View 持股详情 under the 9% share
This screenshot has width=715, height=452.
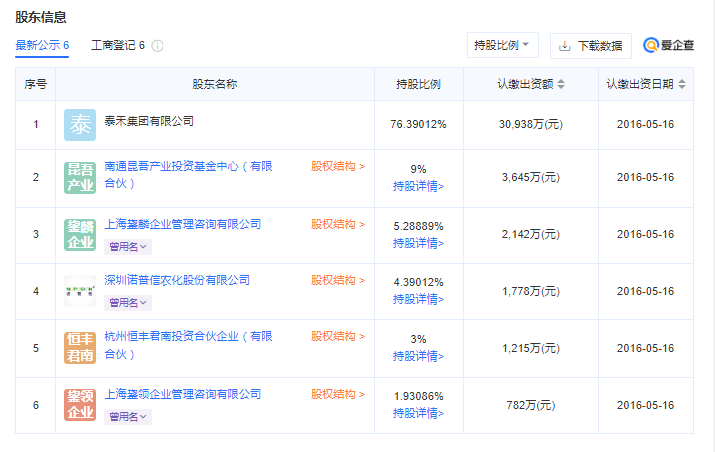419,186
